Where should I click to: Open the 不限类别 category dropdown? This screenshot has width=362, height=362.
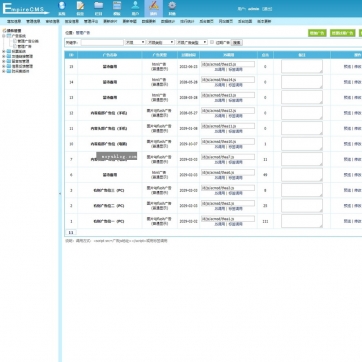(161, 42)
